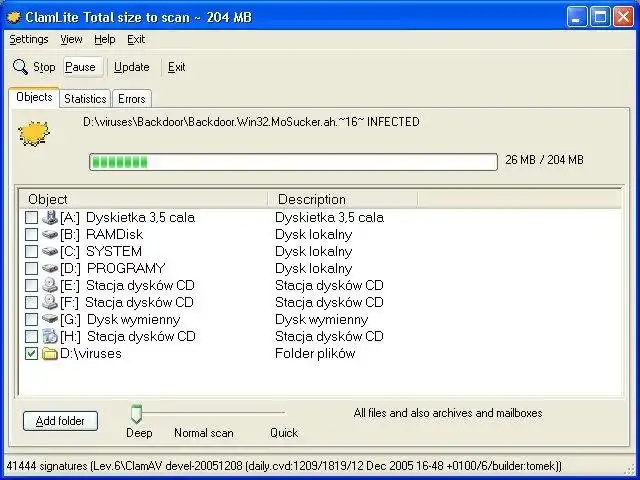Click the yellow splat scan status icon

pyautogui.click(x=34, y=133)
